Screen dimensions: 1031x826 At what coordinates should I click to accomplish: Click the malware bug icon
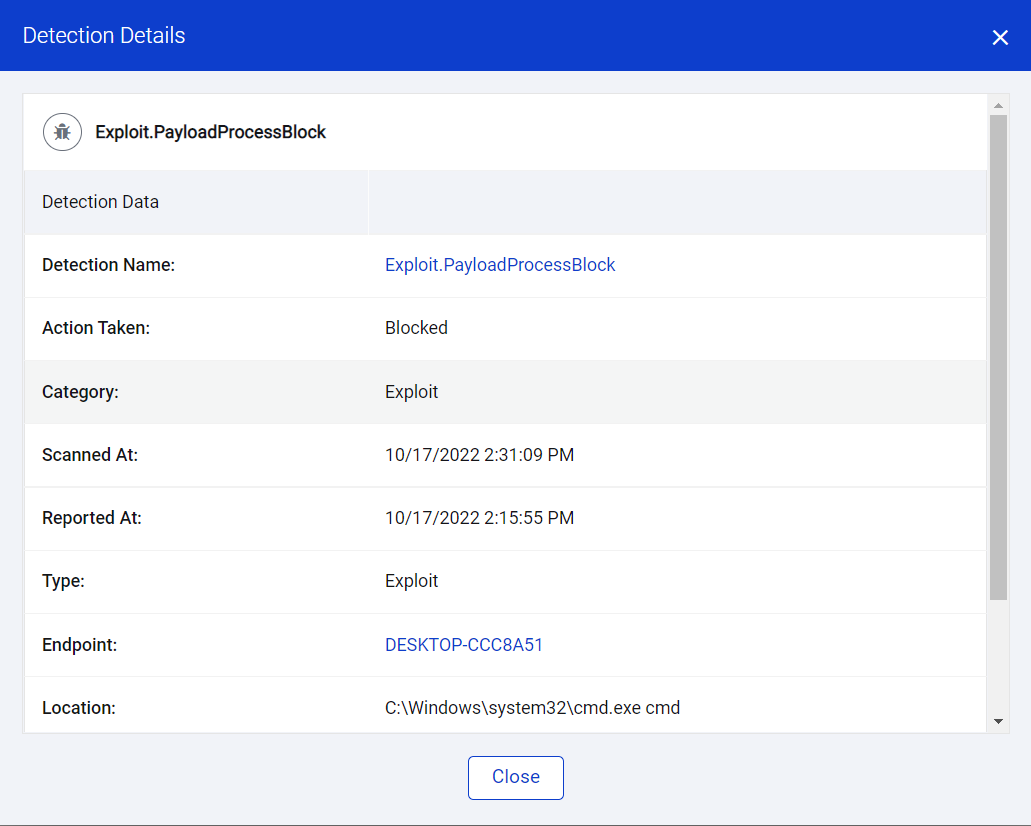(x=62, y=131)
